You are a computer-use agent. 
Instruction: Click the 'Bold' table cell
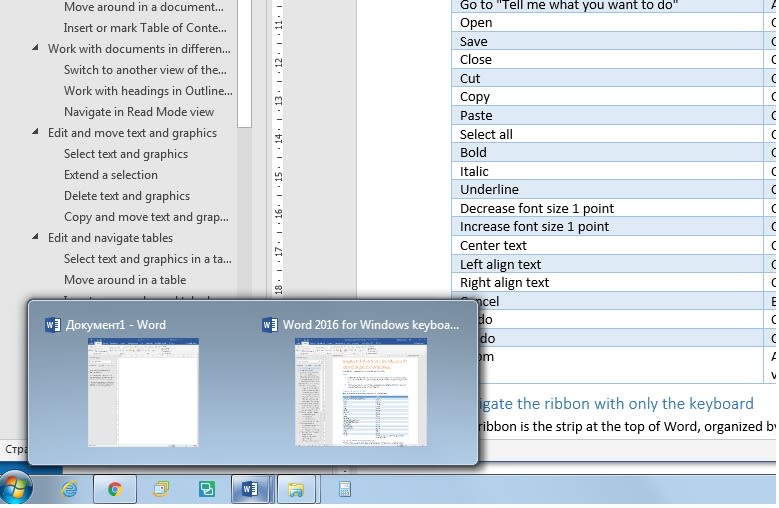click(x=607, y=152)
